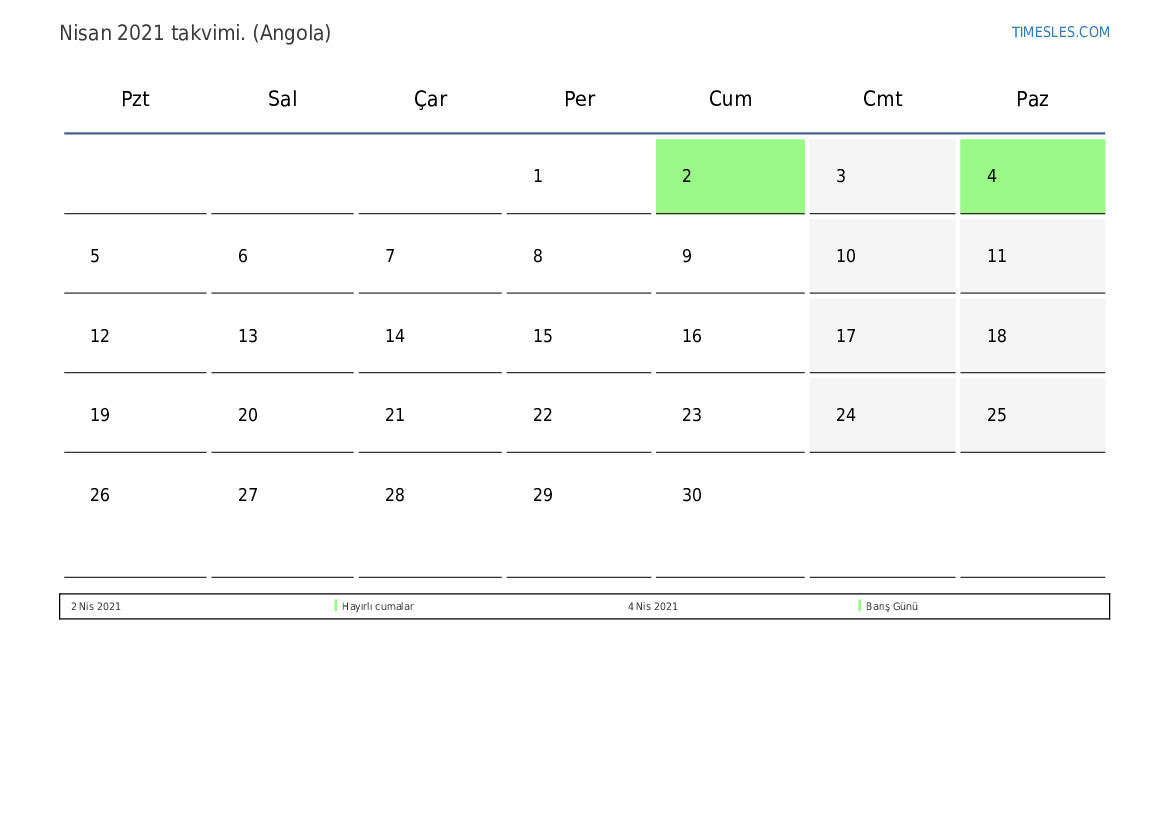Select Saturday the 17th cell
This screenshot has height=827, width=1169.
coord(882,336)
